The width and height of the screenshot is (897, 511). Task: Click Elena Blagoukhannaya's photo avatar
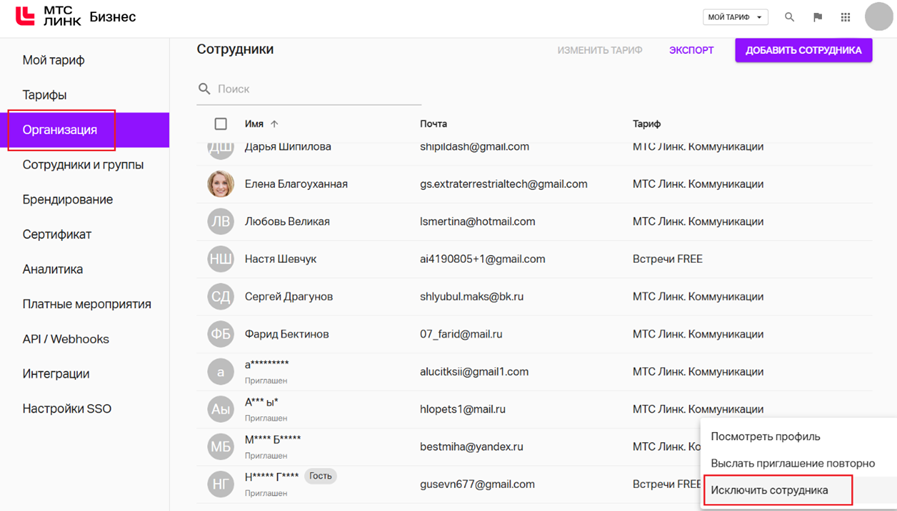click(220, 184)
